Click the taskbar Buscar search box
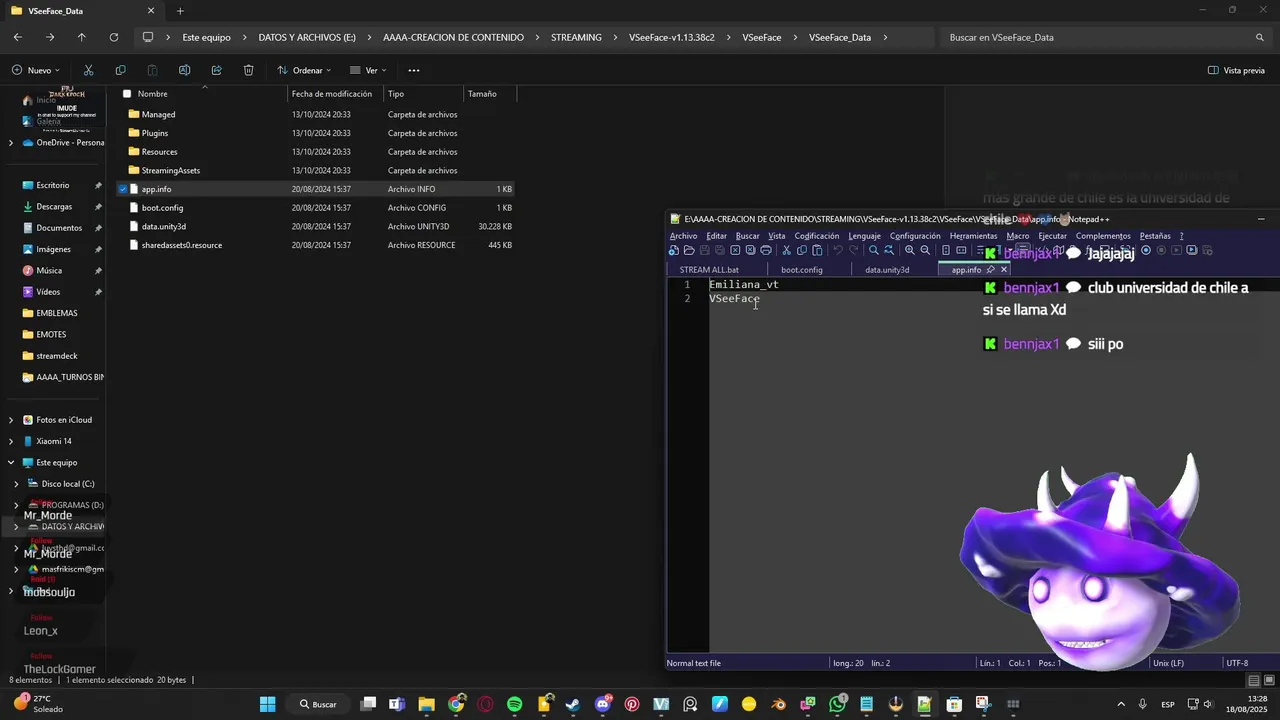Screen dimensions: 1280x720 pos(318,704)
